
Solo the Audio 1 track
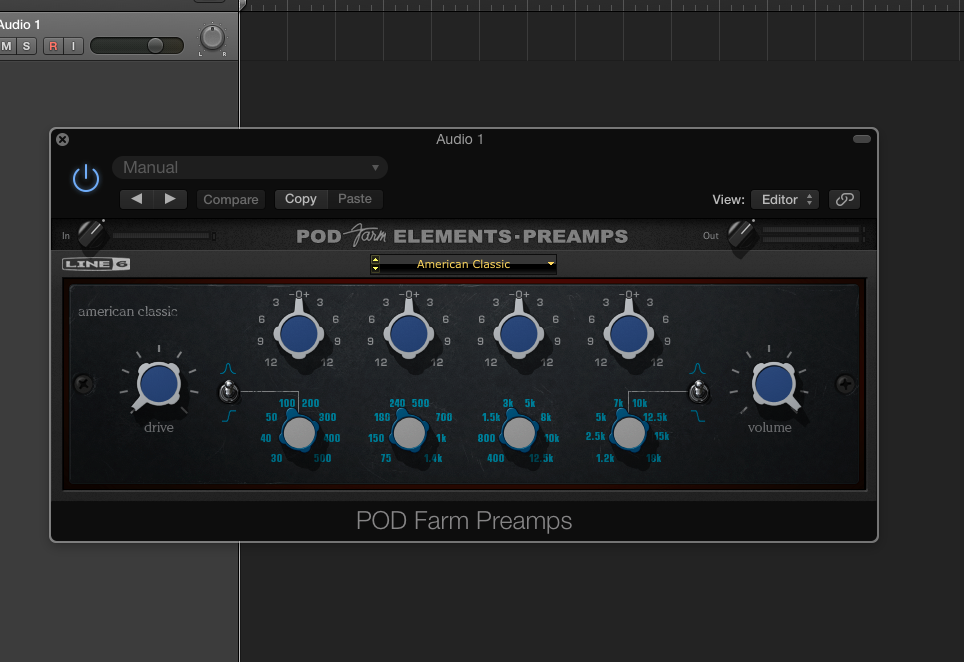[26, 46]
